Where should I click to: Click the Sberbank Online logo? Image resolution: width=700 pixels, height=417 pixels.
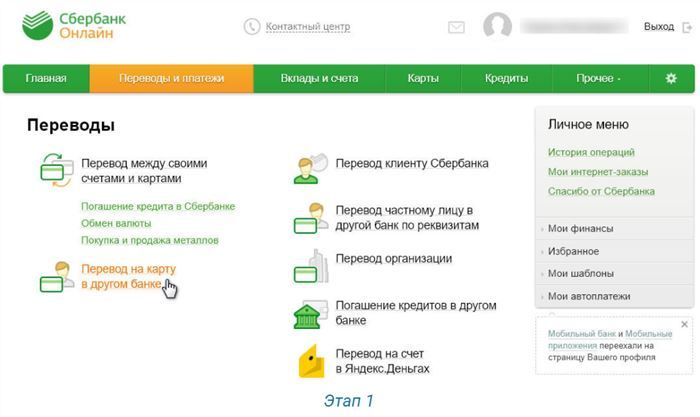coord(74,25)
